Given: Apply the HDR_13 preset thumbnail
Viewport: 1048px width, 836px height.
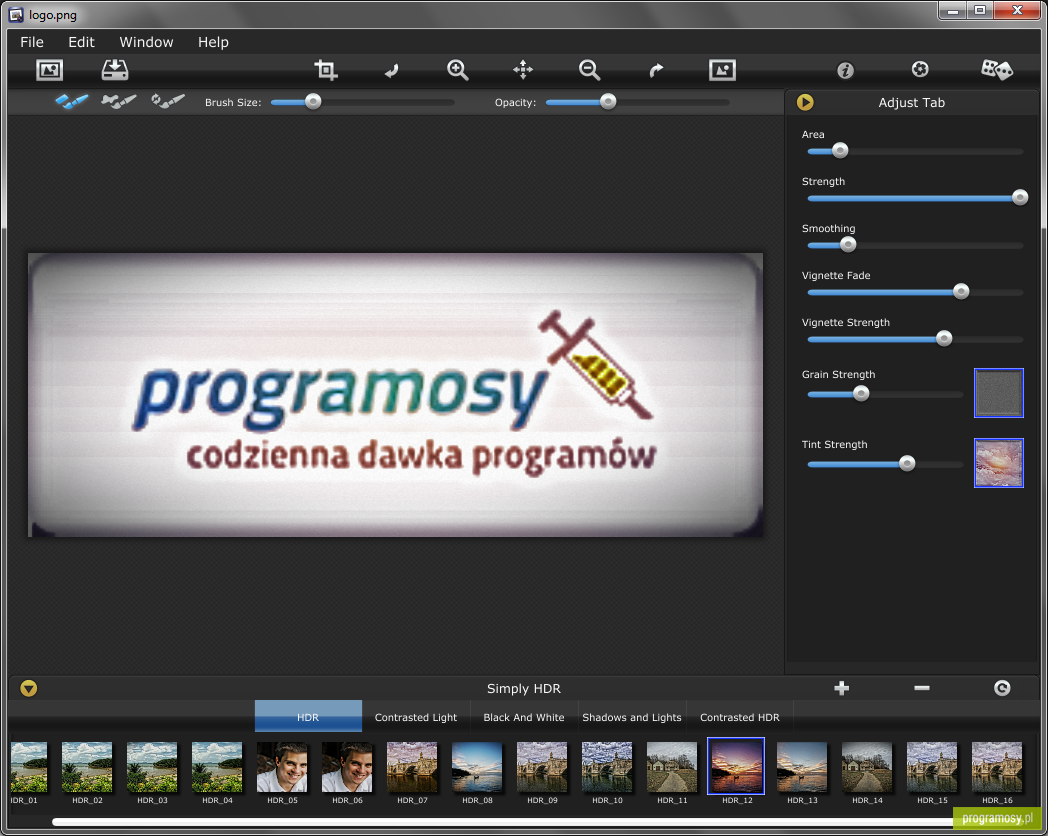Looking at the screenshot, I should (x=802, y=767).
